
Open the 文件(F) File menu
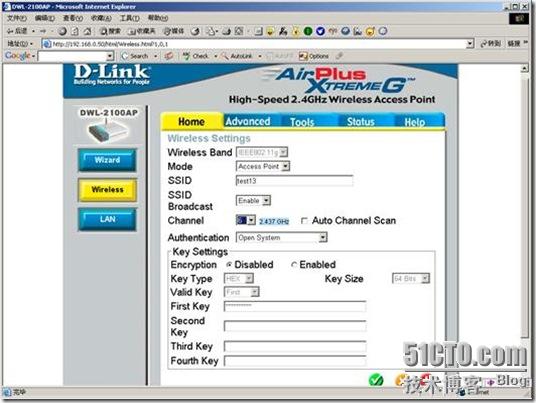[x=16, y=18]
